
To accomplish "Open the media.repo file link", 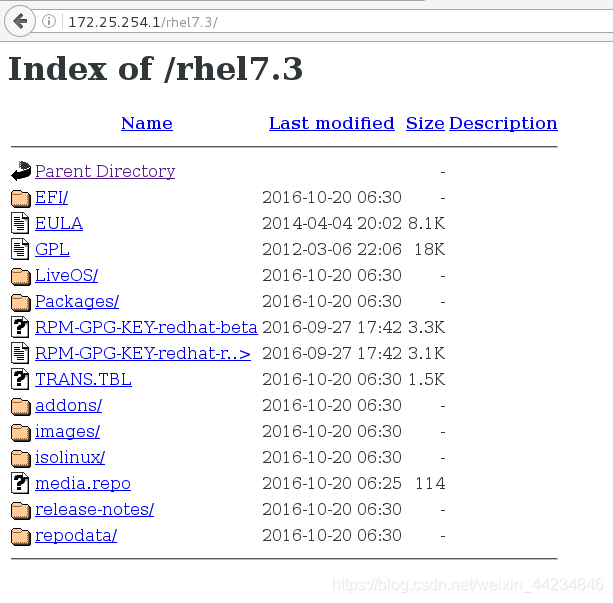I will 83,484.
